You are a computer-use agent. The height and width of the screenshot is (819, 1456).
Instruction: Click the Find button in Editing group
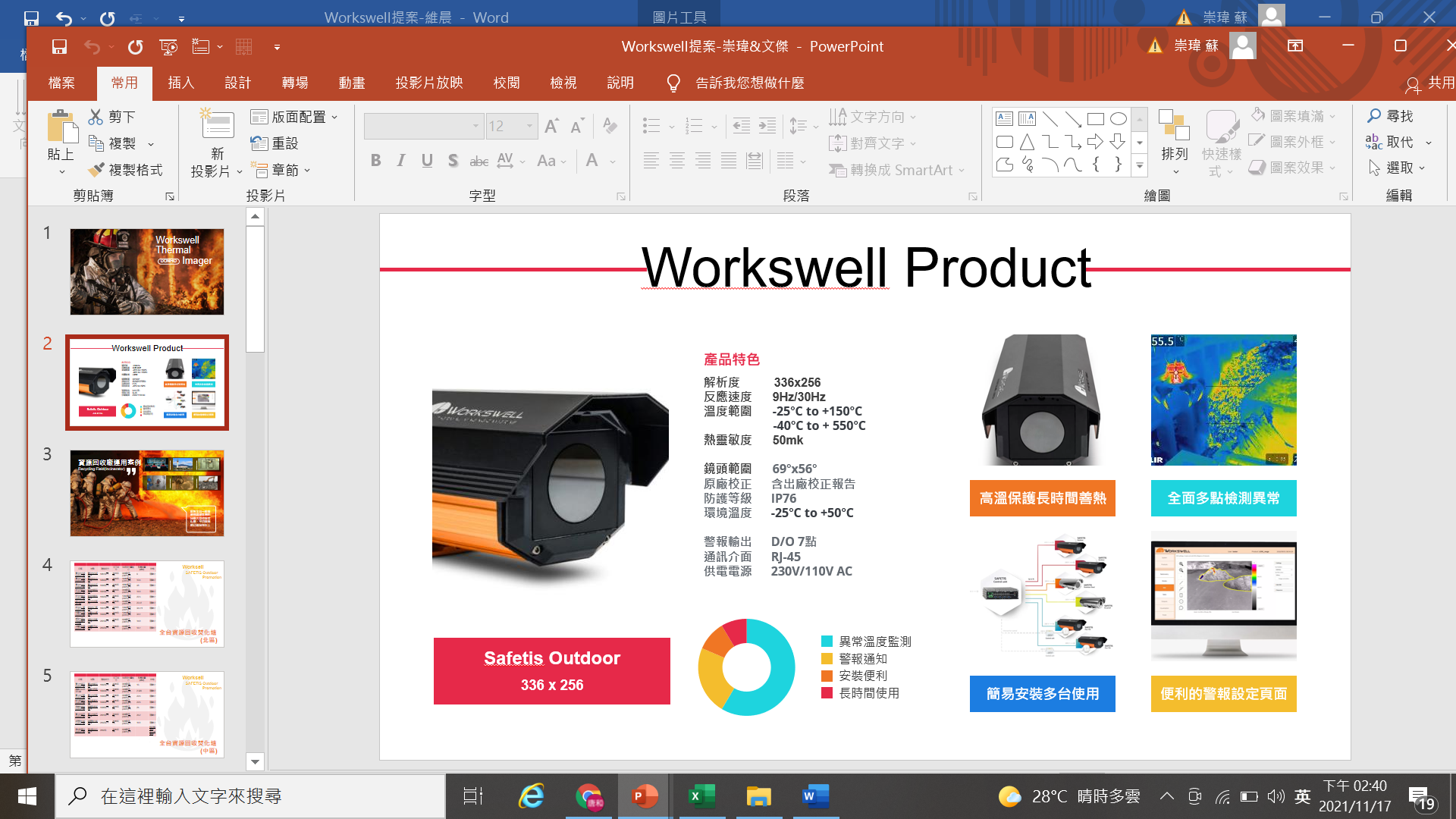coord(1391,116)
